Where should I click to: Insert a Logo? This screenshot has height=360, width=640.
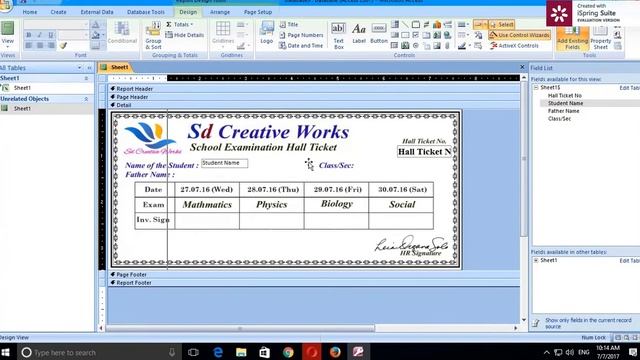[x=267, y=33]
